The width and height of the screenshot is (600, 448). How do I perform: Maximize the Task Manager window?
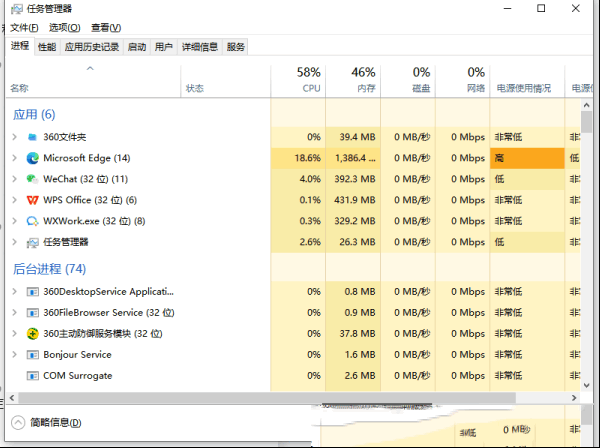click(x=541, y=8)
